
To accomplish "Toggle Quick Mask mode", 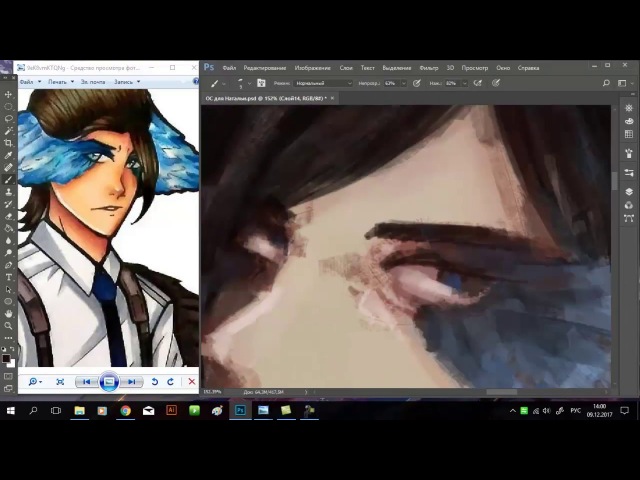I will click(x=8, y=376).
